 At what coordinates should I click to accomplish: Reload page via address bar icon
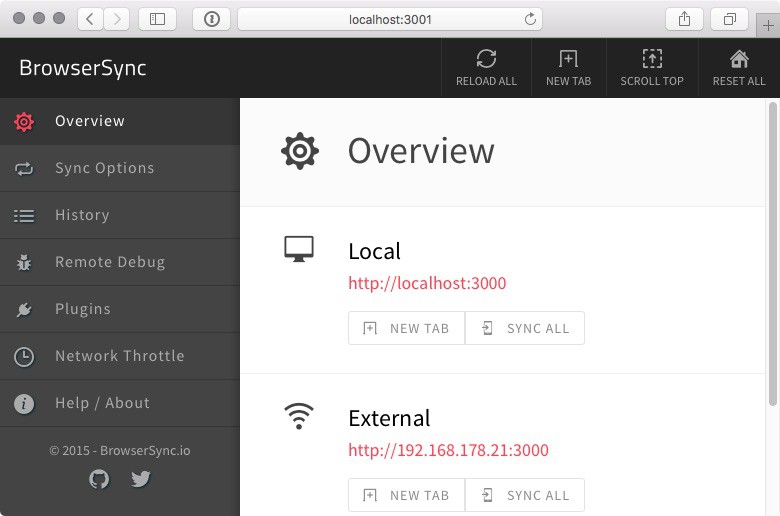click(530, 19)
